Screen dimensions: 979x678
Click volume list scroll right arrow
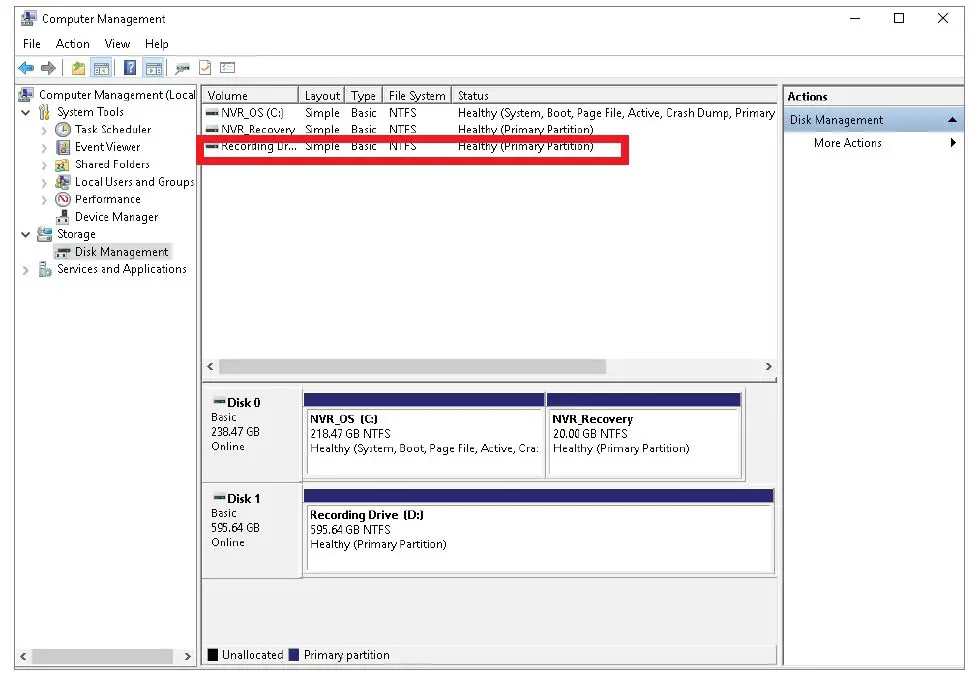(x=769, y=366)
